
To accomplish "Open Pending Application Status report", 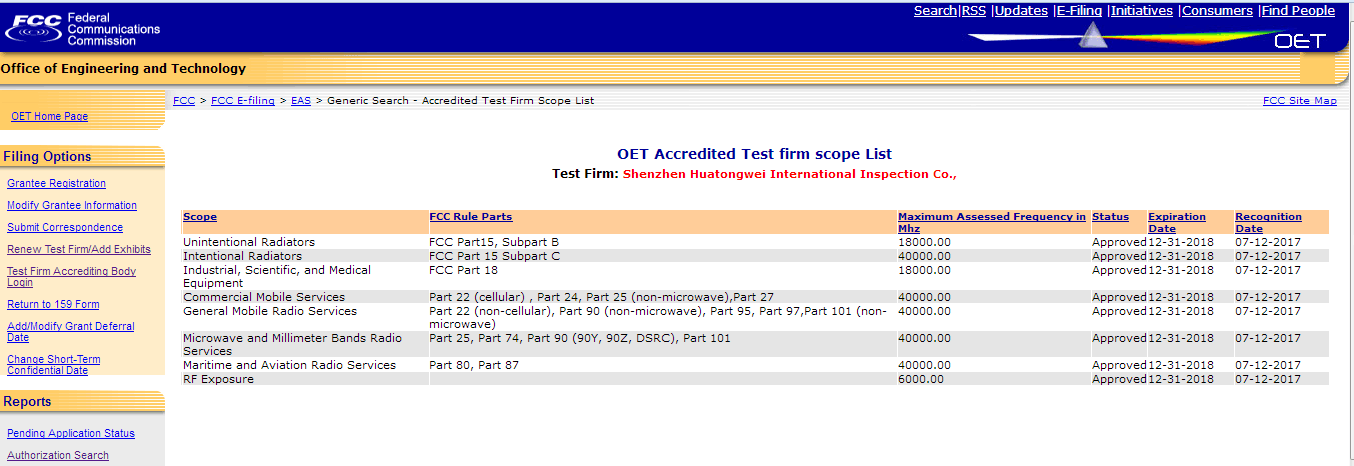I will tap(71, 434).
